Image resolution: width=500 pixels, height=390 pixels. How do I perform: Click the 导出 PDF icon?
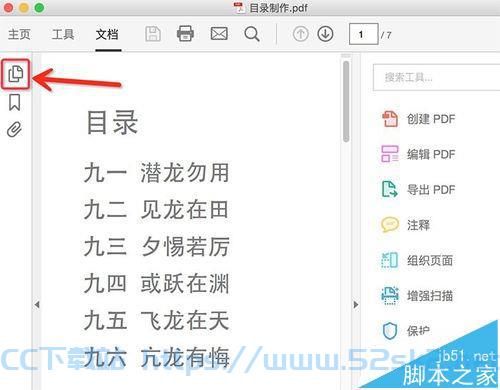(389, 189)
